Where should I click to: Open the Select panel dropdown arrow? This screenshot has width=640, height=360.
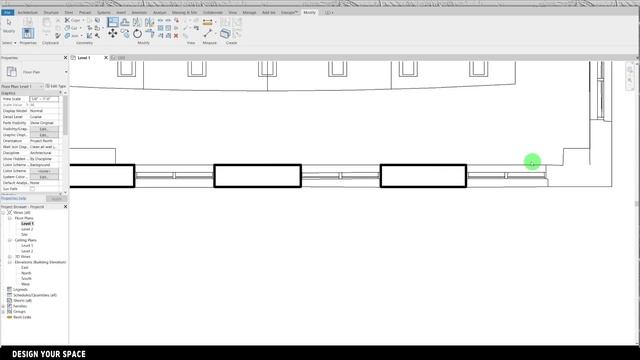point(15,43)
